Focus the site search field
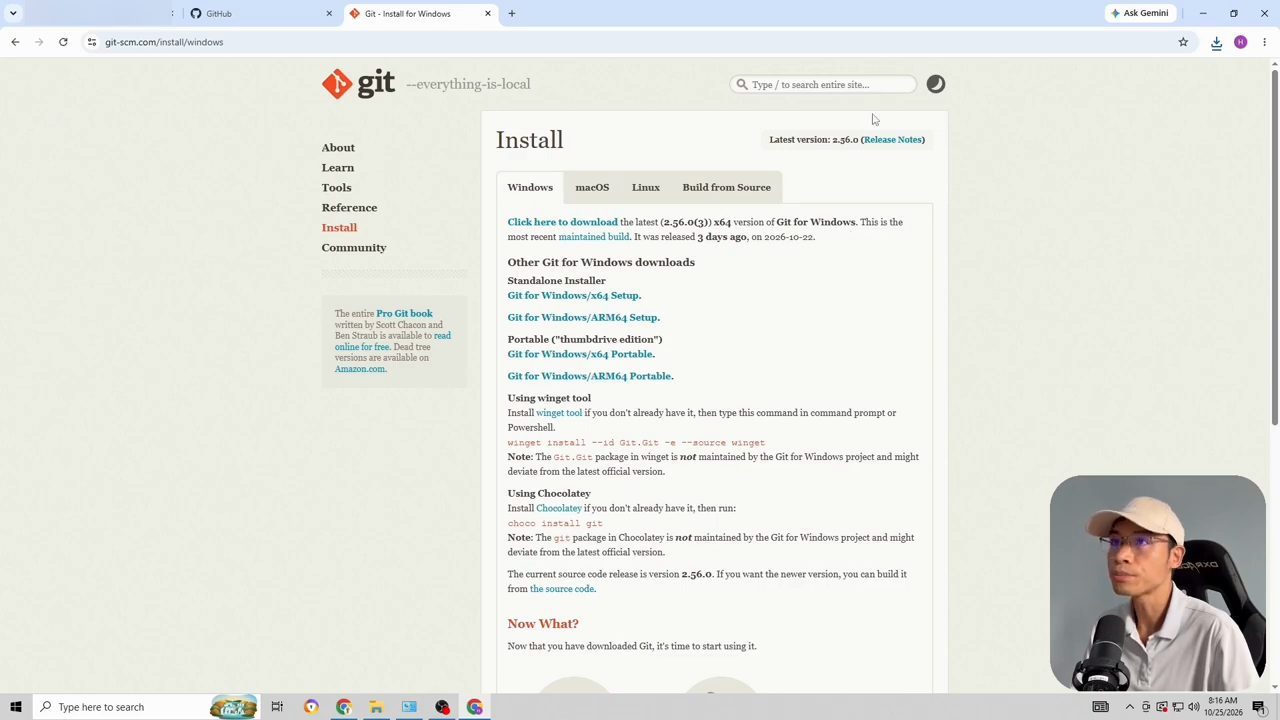Image resolution: width=1280 pixels, height=720 pixels. [823, 84]
